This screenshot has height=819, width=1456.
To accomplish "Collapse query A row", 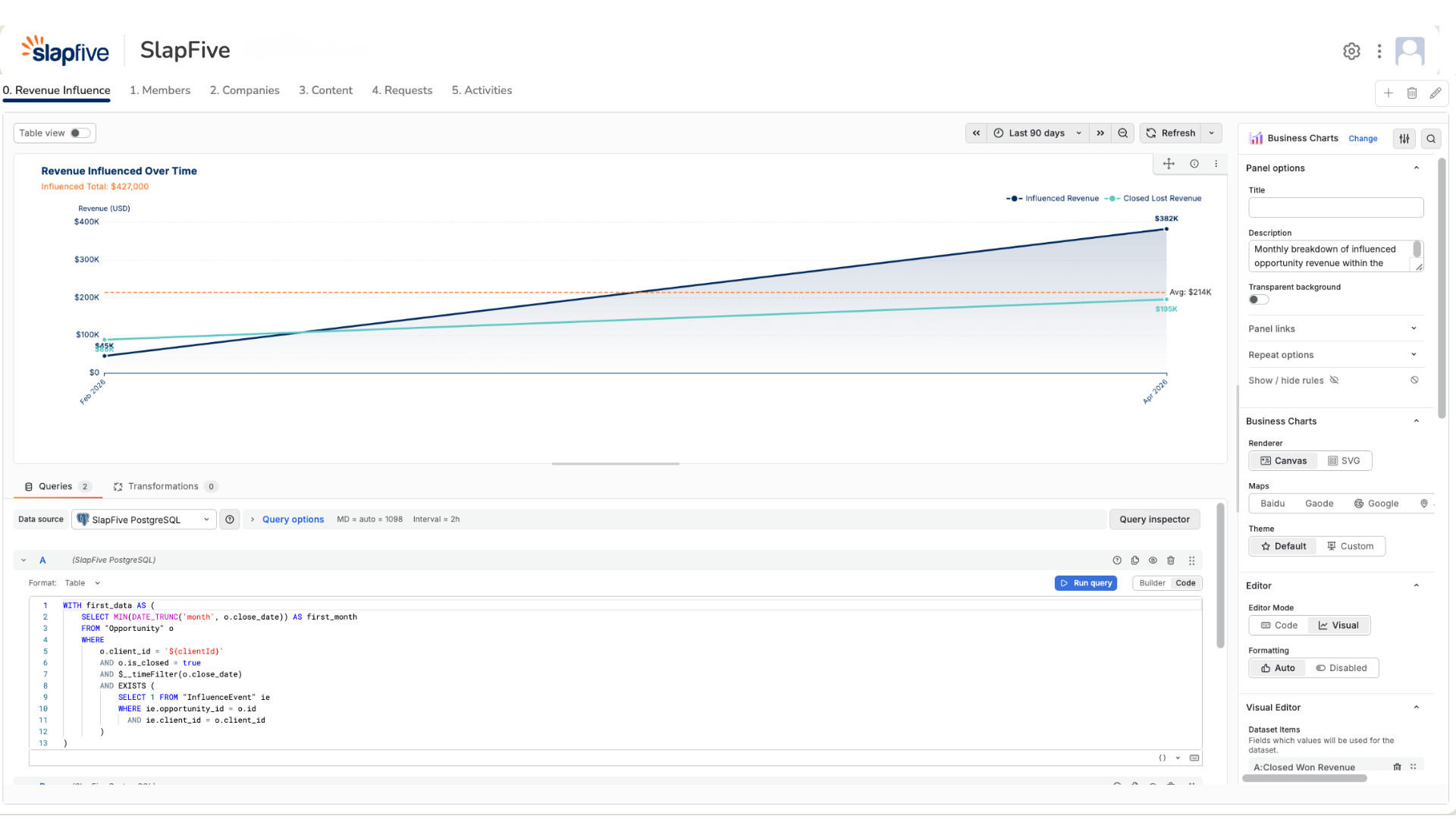I will 24,560.
